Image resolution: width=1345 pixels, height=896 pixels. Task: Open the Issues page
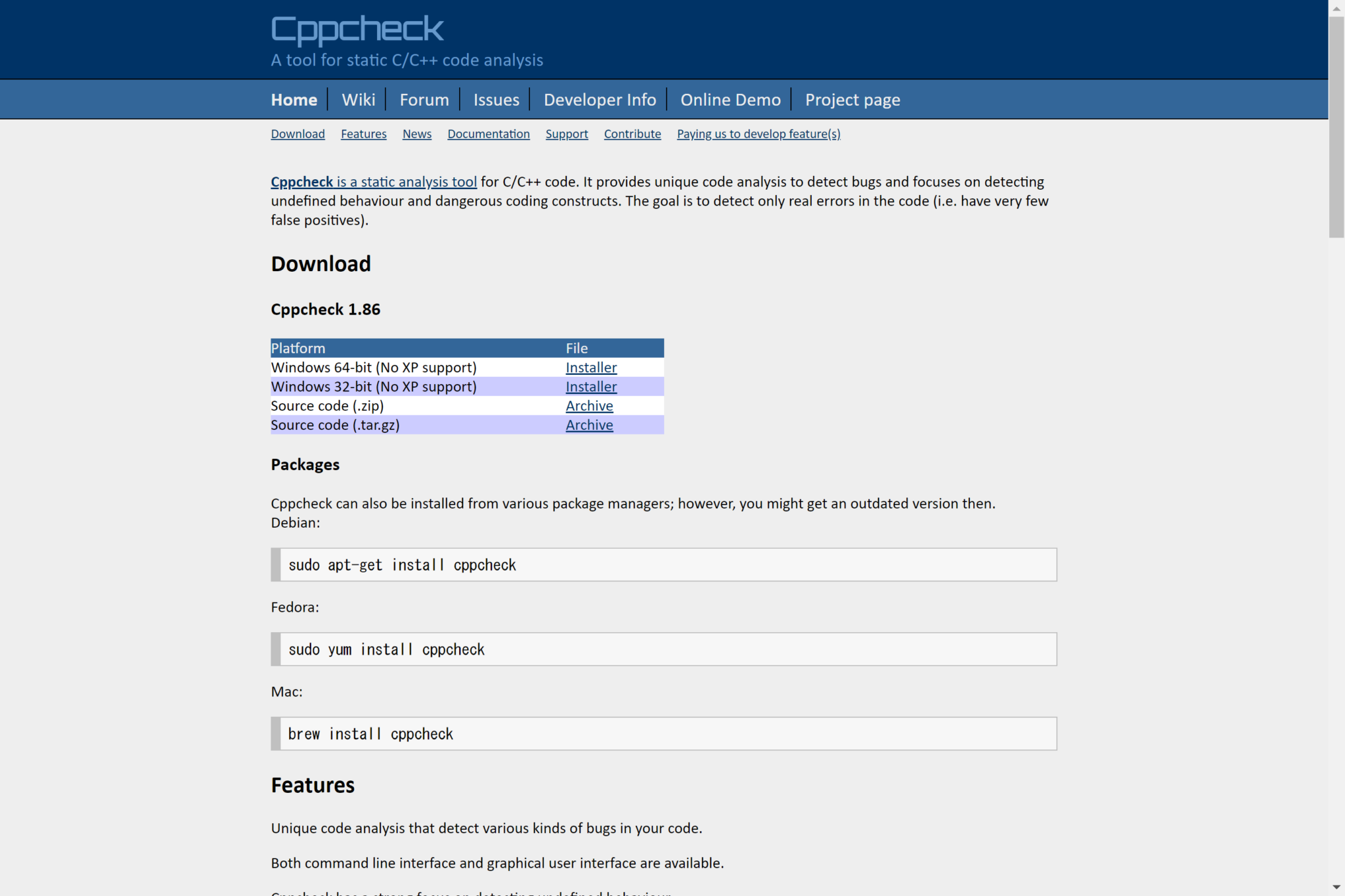pos(496,99)
